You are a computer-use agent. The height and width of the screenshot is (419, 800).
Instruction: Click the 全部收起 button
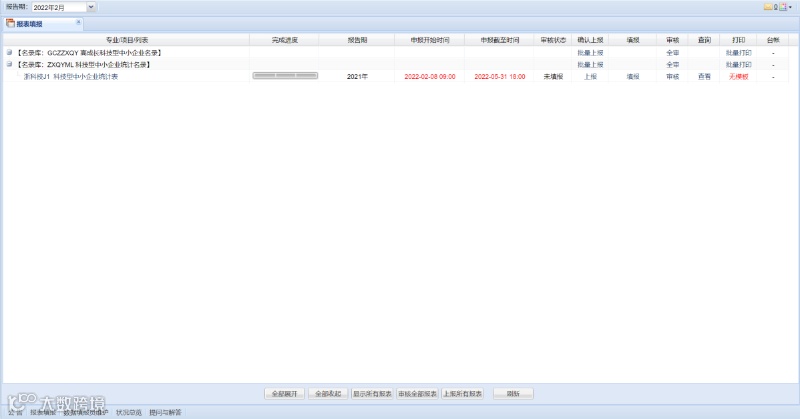[x=328, y=394]
